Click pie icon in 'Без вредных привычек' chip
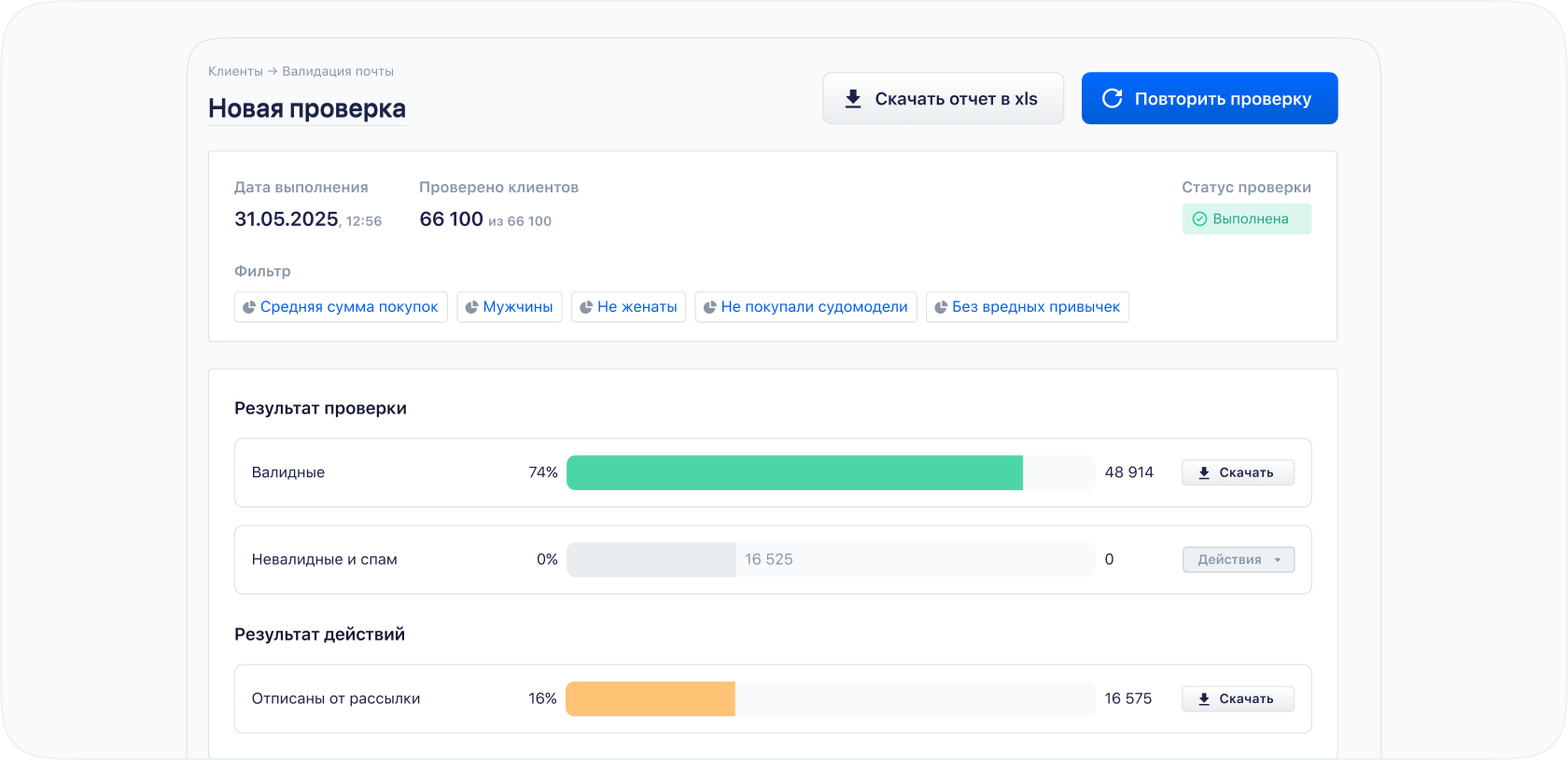1568x760 pixels. [x=941, y=307]
